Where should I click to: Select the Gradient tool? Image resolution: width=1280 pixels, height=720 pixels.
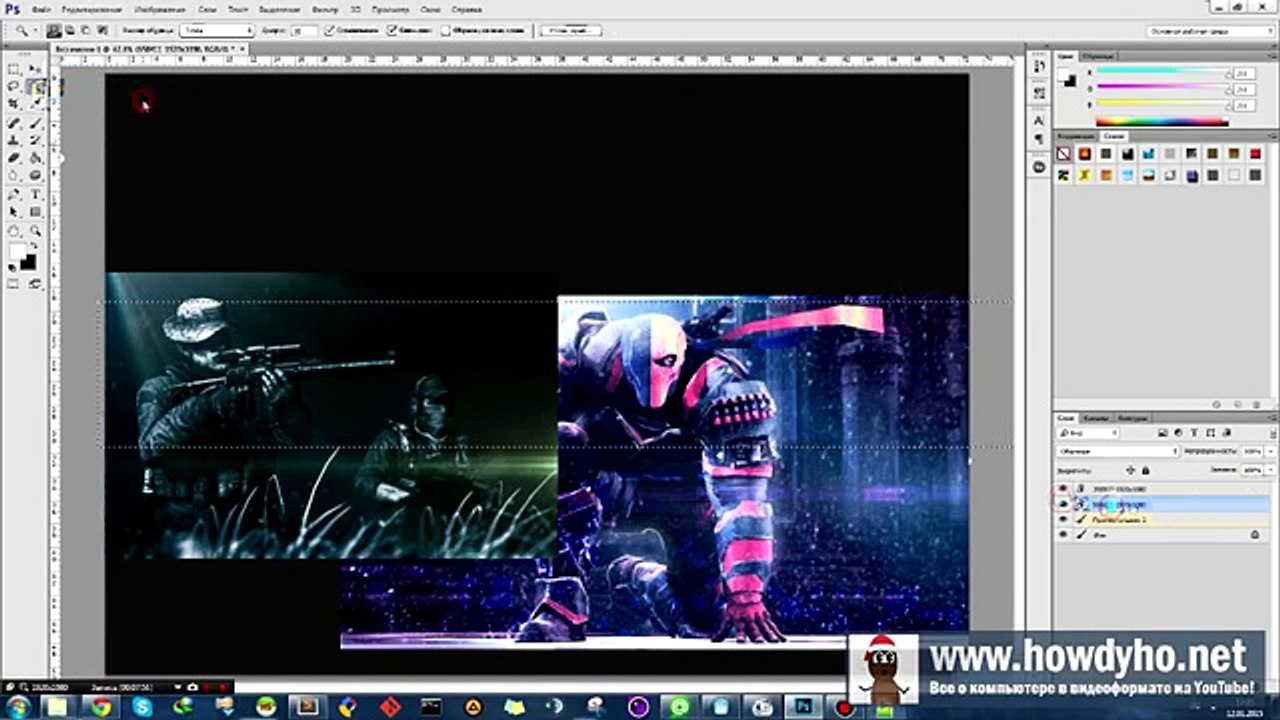pyautogui.click(x=35, y=158)
